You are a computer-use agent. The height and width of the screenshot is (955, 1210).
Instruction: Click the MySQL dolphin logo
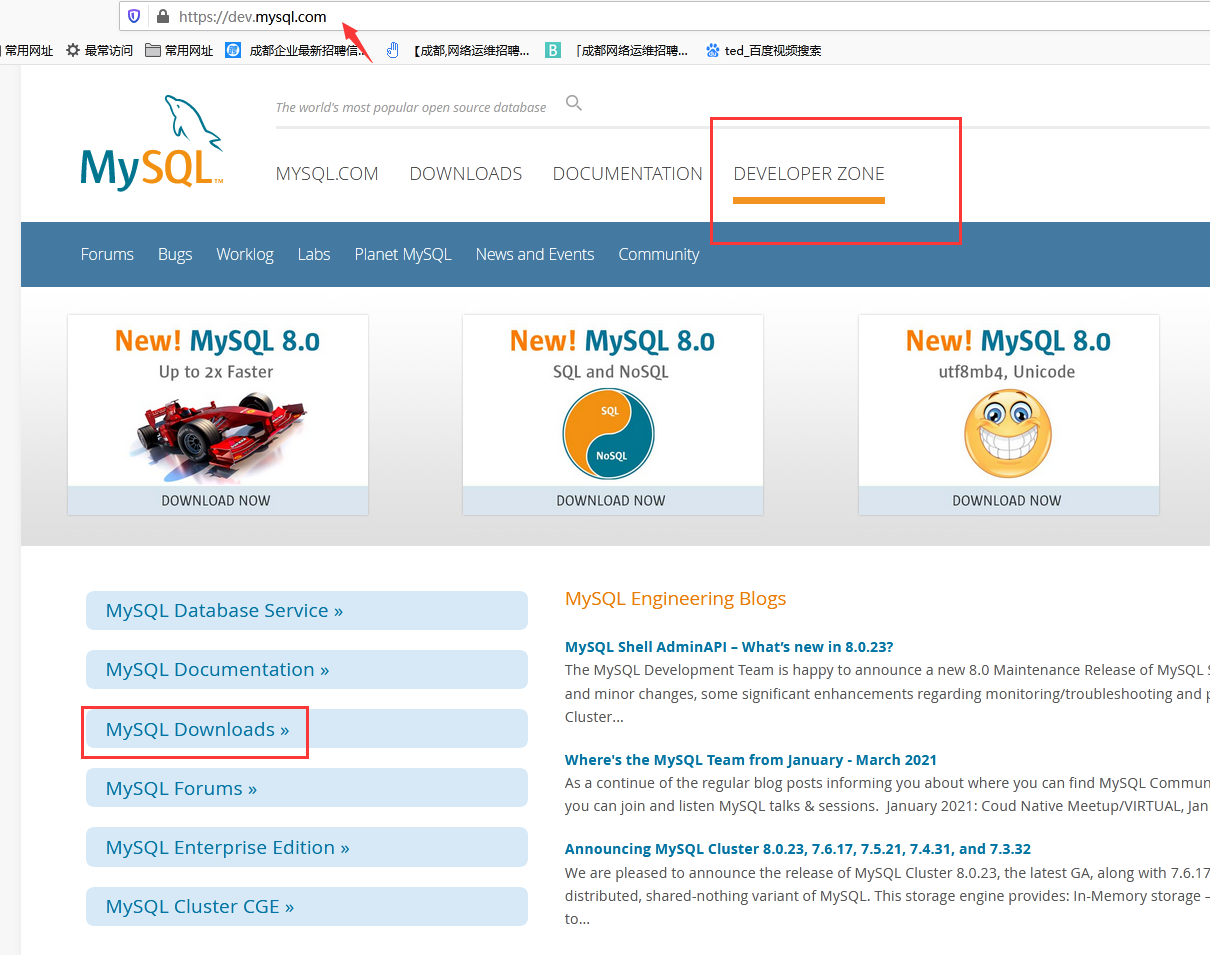coord(152,143)
